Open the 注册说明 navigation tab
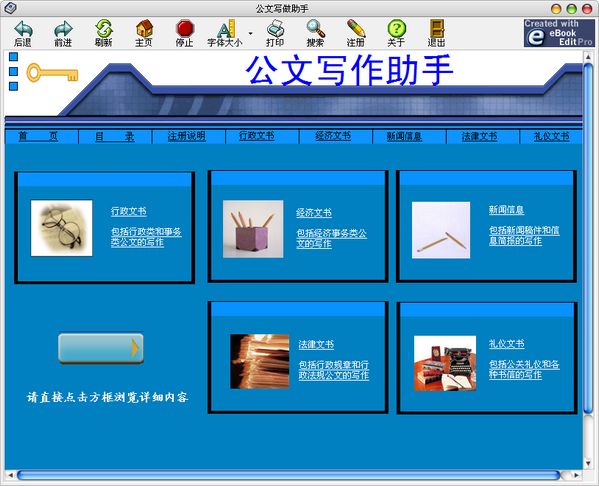 [187, 136]
